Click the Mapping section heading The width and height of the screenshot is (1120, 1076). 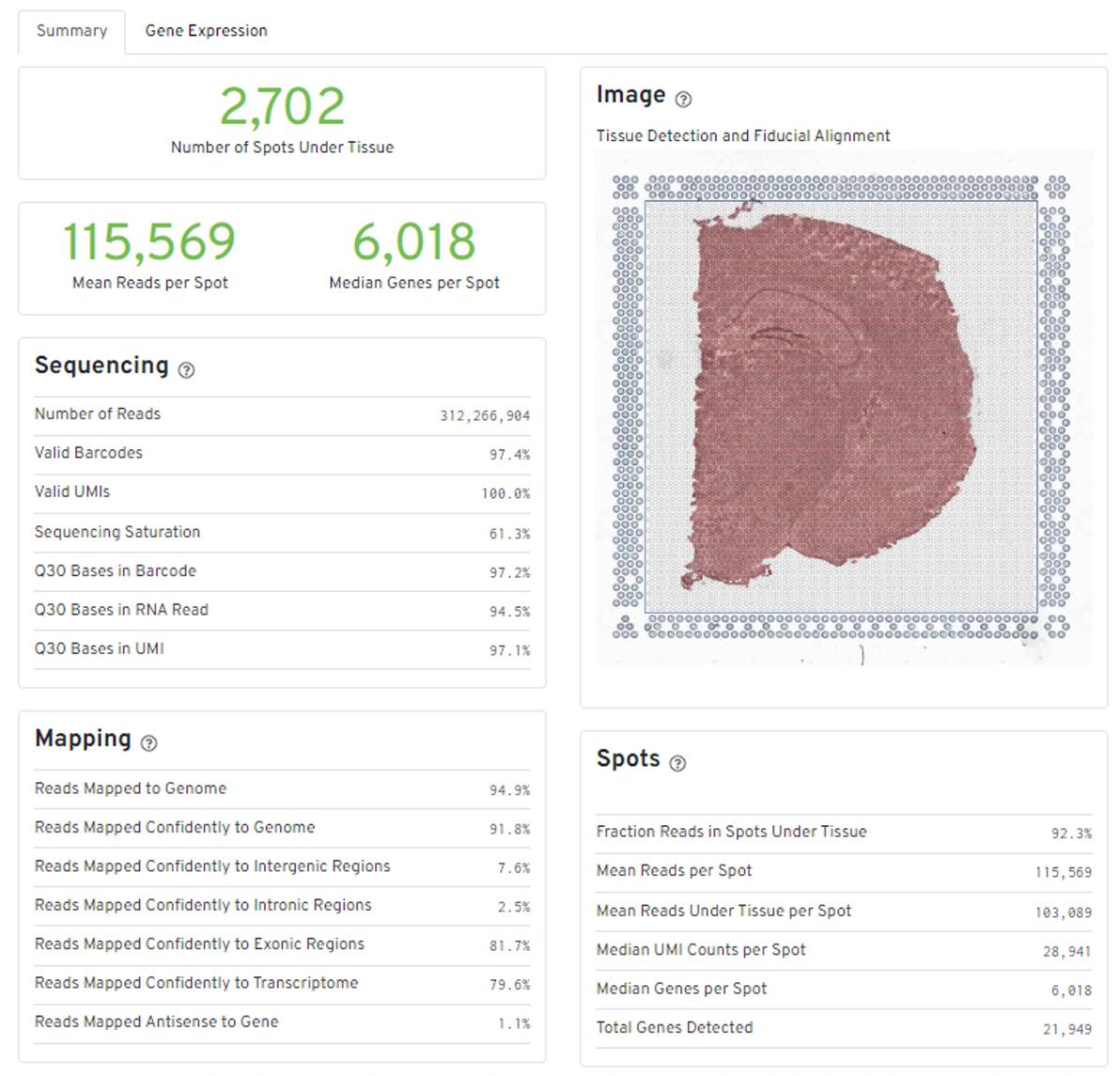click(x=84, y=738)
